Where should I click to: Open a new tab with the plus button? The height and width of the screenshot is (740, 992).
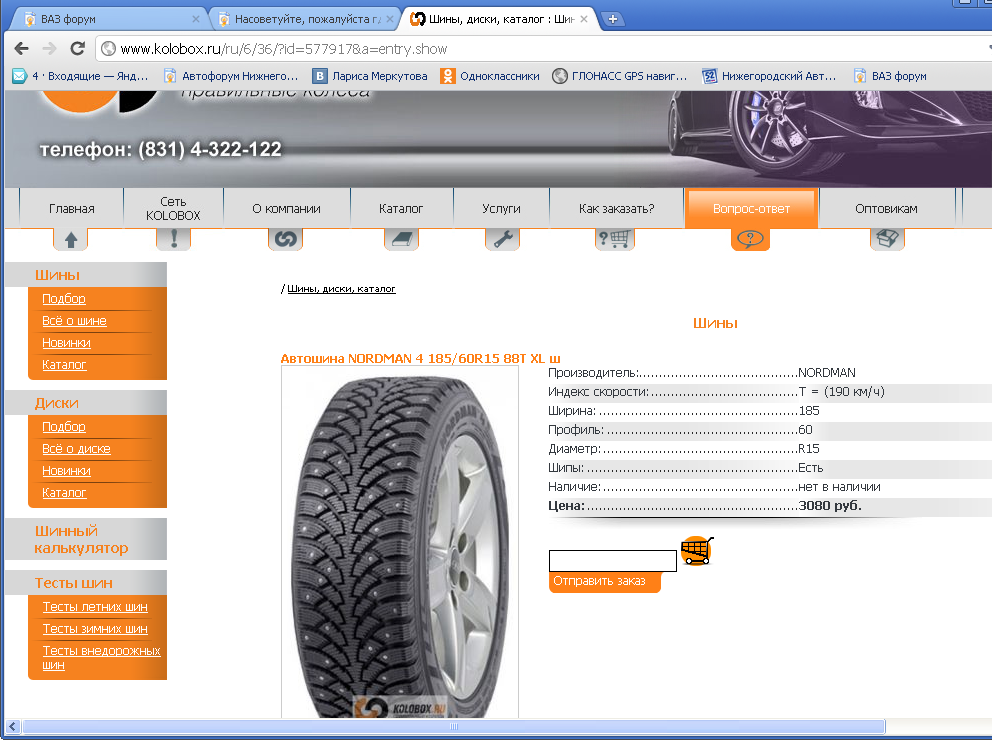coord(612,19)
